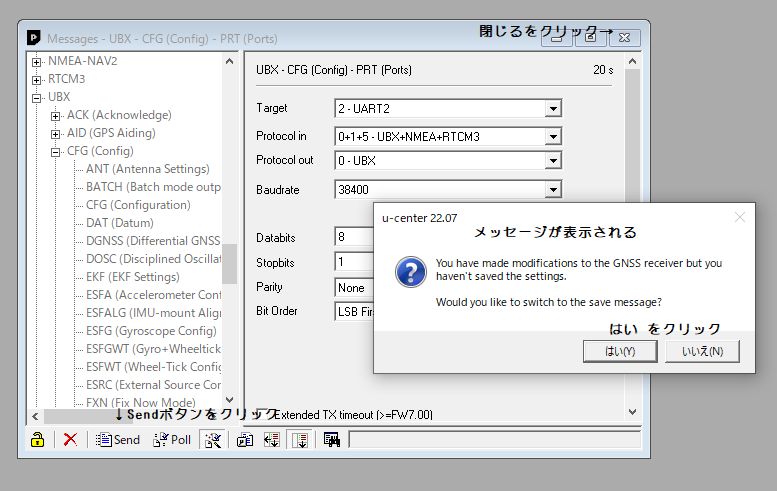Open the Baudrate dropdown showing 38400
777x491 pixels.
553,189
